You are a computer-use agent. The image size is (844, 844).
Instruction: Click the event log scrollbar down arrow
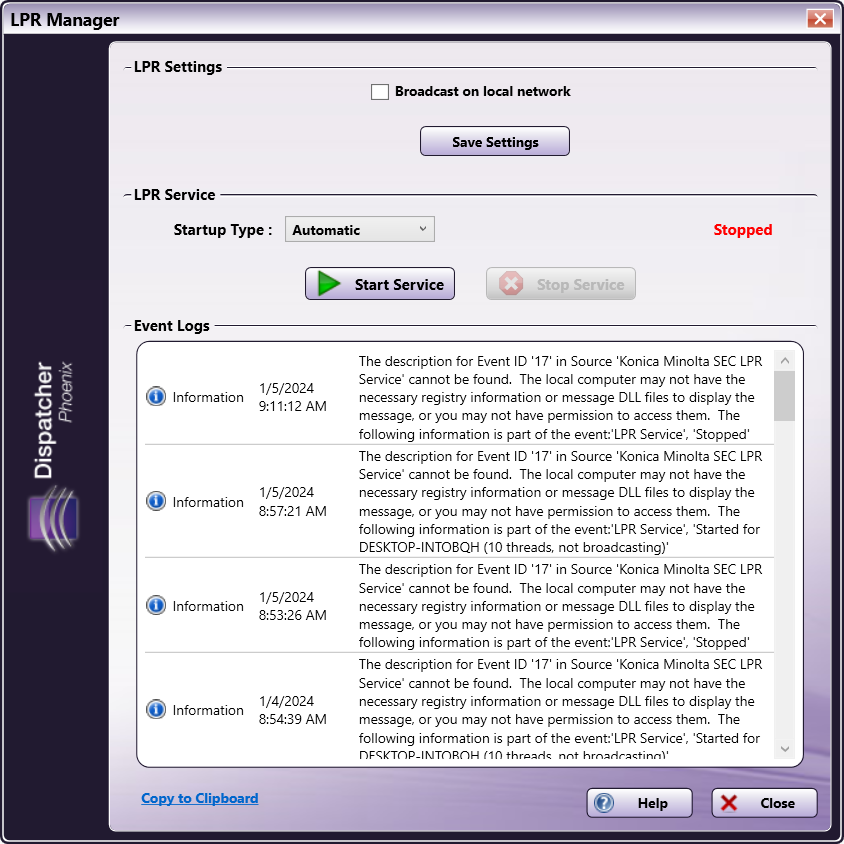(784, 749)
